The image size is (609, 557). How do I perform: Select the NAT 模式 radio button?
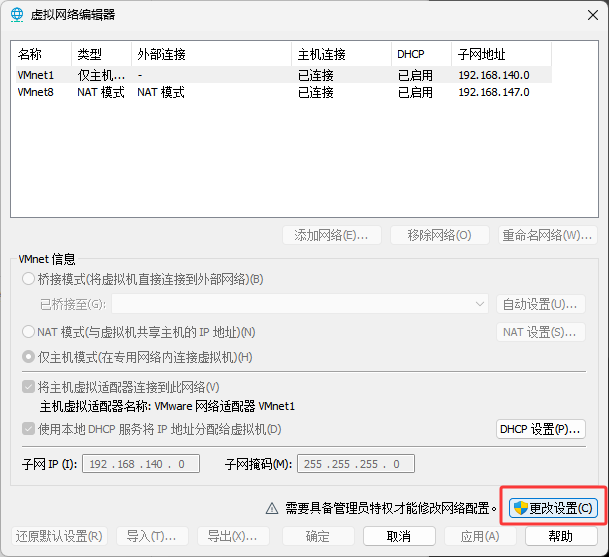(28, 332)
